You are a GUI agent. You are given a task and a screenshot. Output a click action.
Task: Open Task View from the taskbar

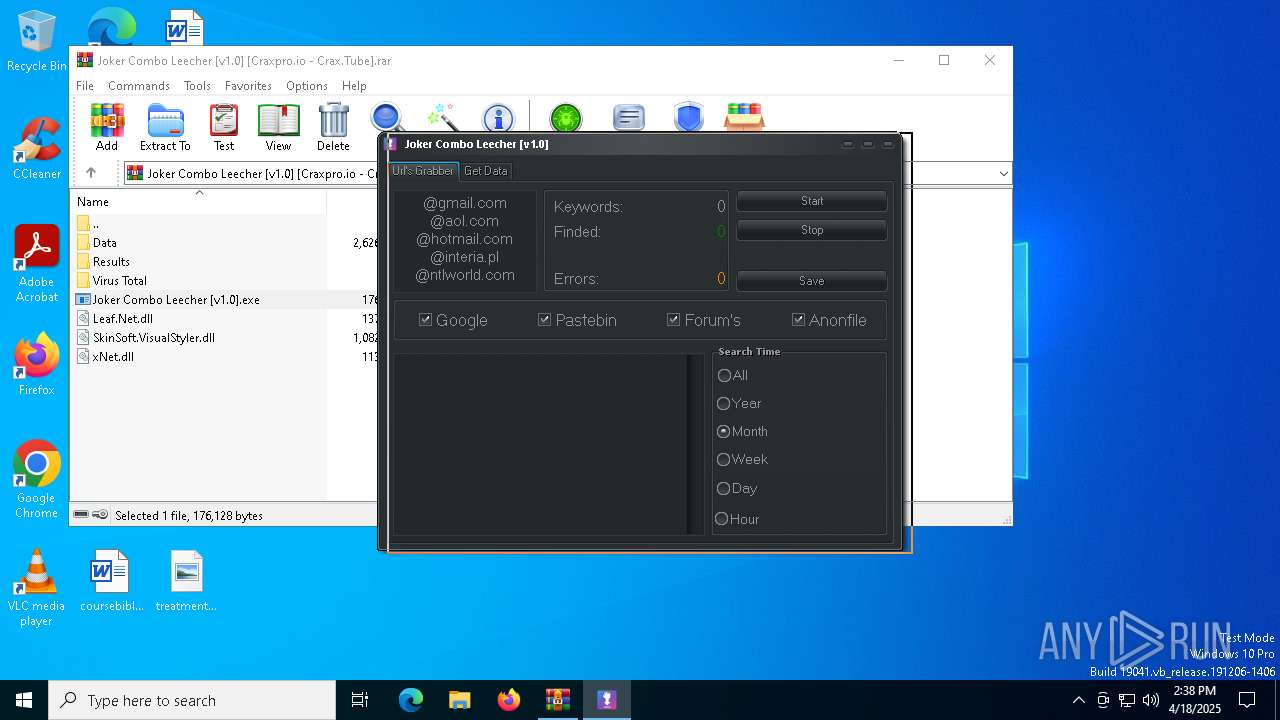click(x=360, y=700)
